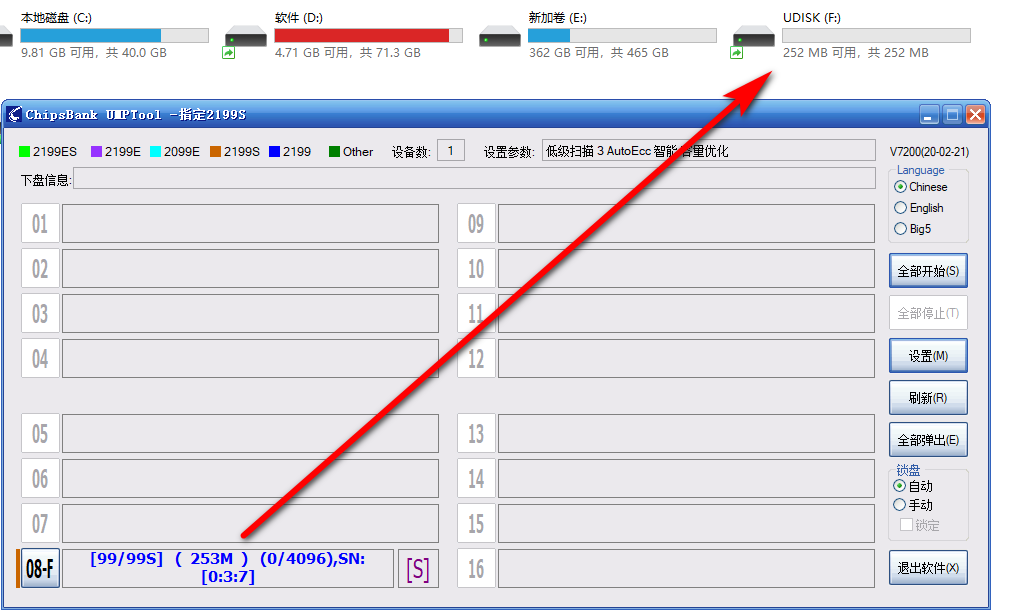The height and width of the screenshot is (614, 1021).
Task: Select port number 04 button
Action: 40,358
